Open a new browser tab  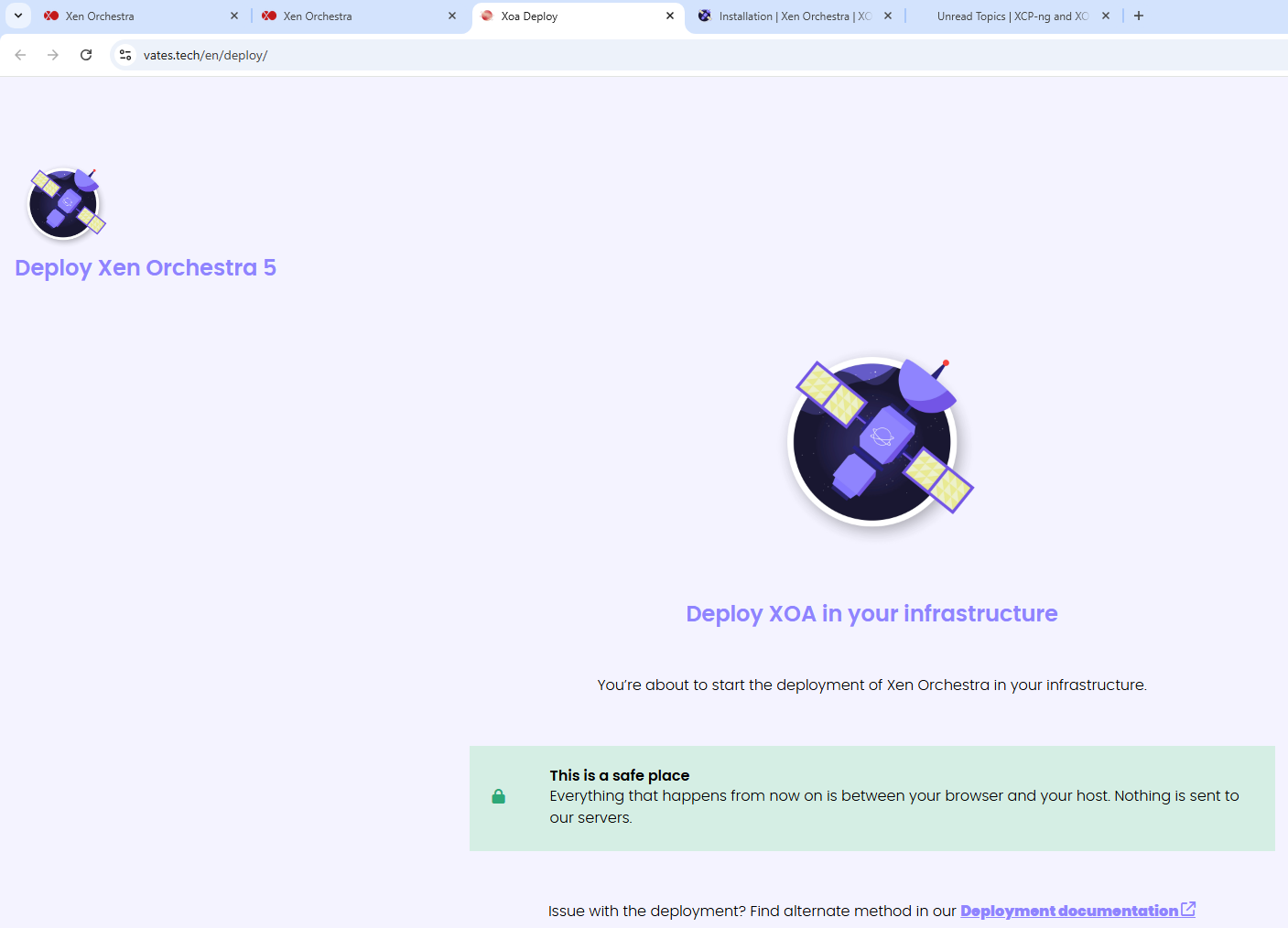(1139, 16)
